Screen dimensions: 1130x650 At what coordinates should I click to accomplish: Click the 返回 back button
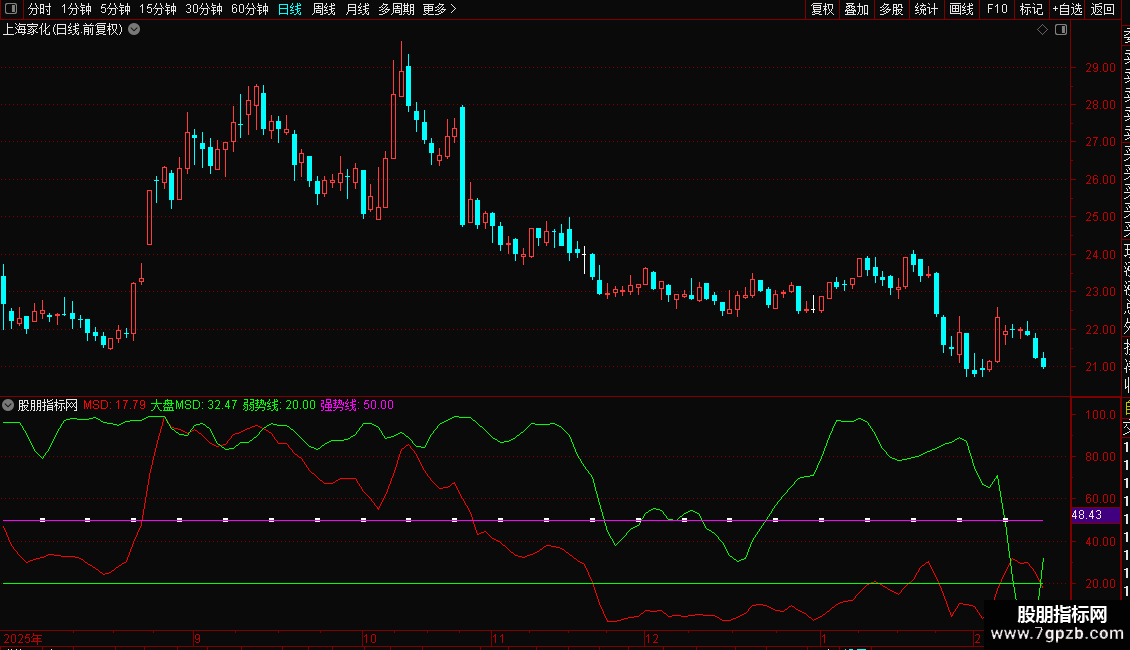click(x=1103, y=9)
